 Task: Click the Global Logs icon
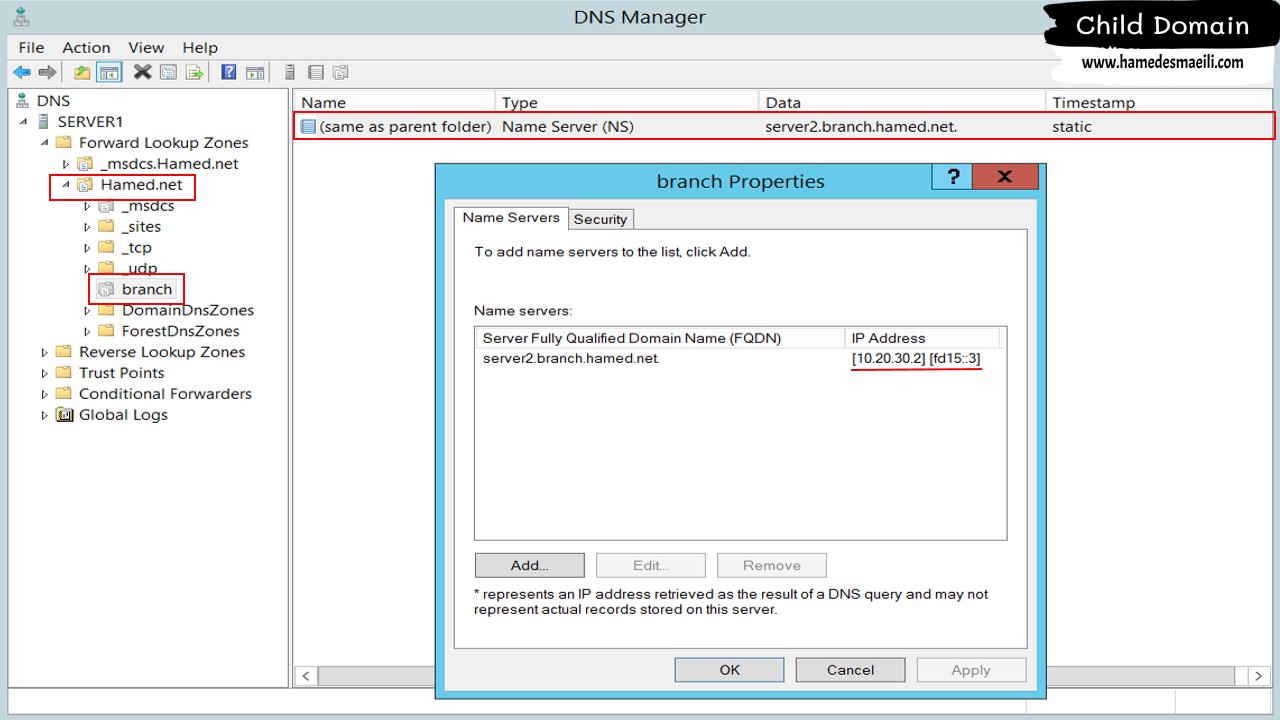coord(65,415)
